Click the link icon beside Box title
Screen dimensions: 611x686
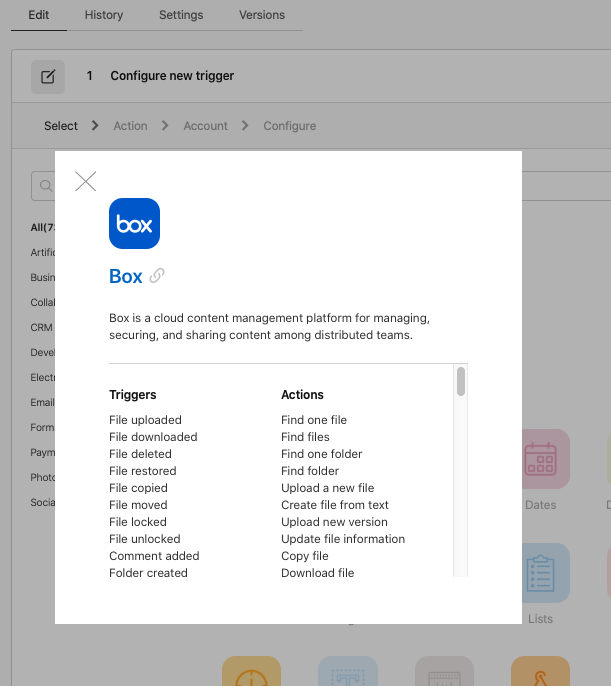(157, 276)
